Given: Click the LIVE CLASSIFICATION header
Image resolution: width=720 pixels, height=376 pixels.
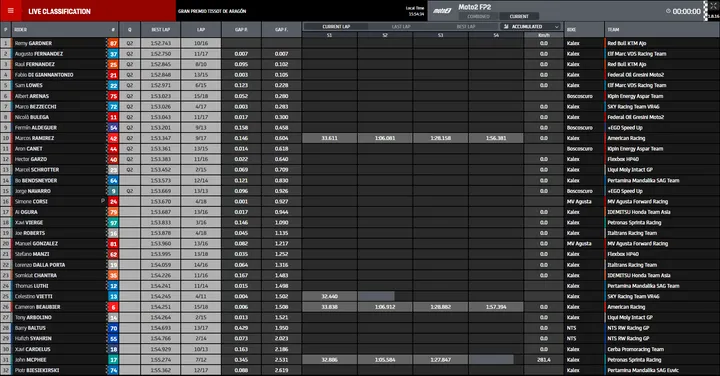Looking at the screenshot, I should pyautogui.click(x=59, y=11).
